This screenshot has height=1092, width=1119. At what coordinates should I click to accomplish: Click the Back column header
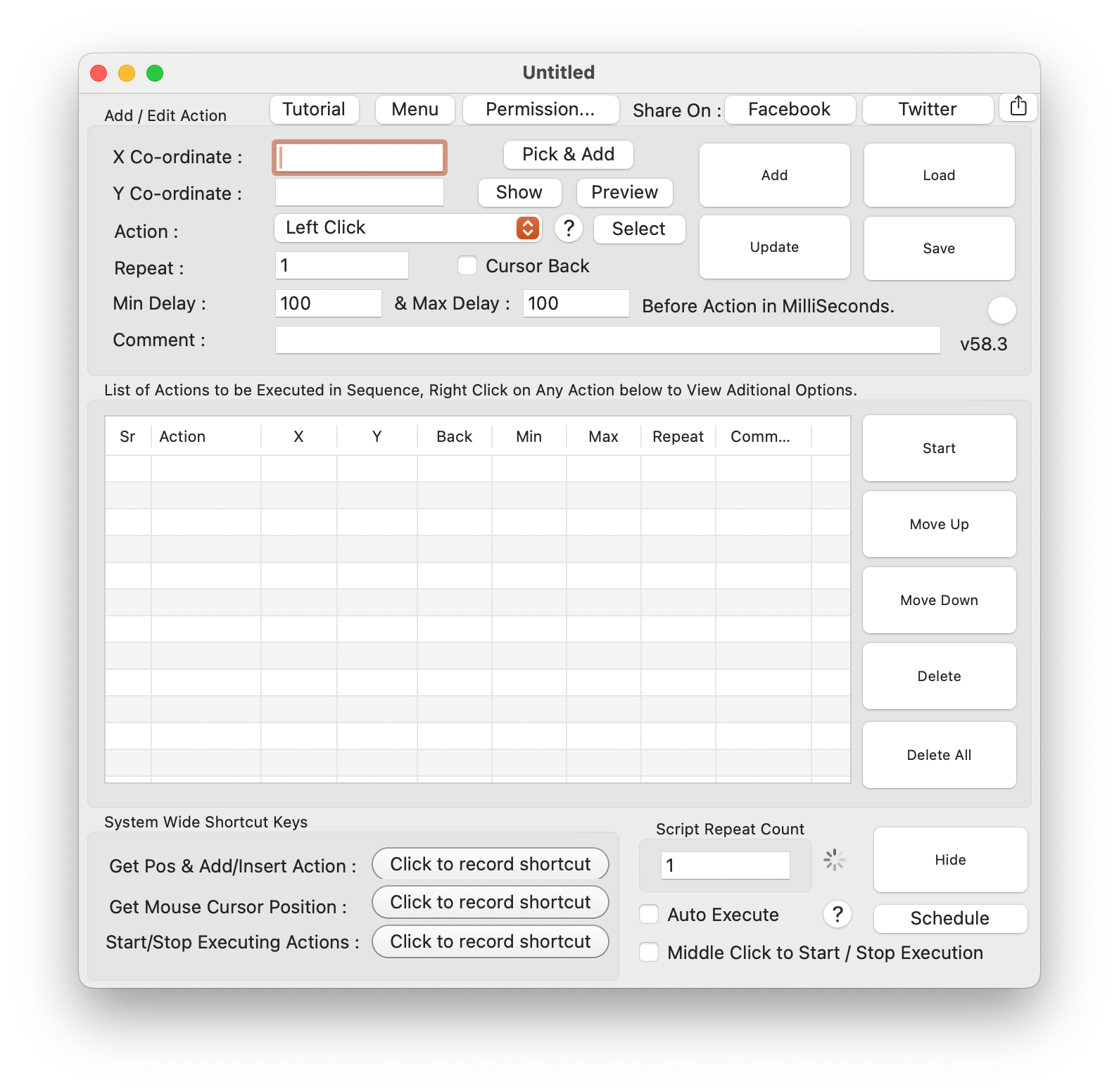pyautogui.click(x=454, y=436)
